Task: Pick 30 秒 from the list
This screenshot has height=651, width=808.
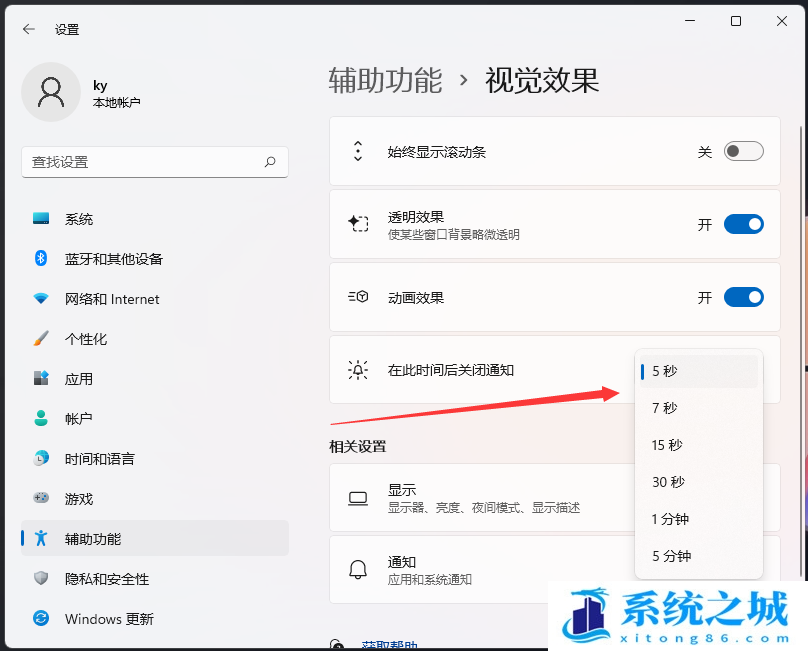Action: coord(699,482)
